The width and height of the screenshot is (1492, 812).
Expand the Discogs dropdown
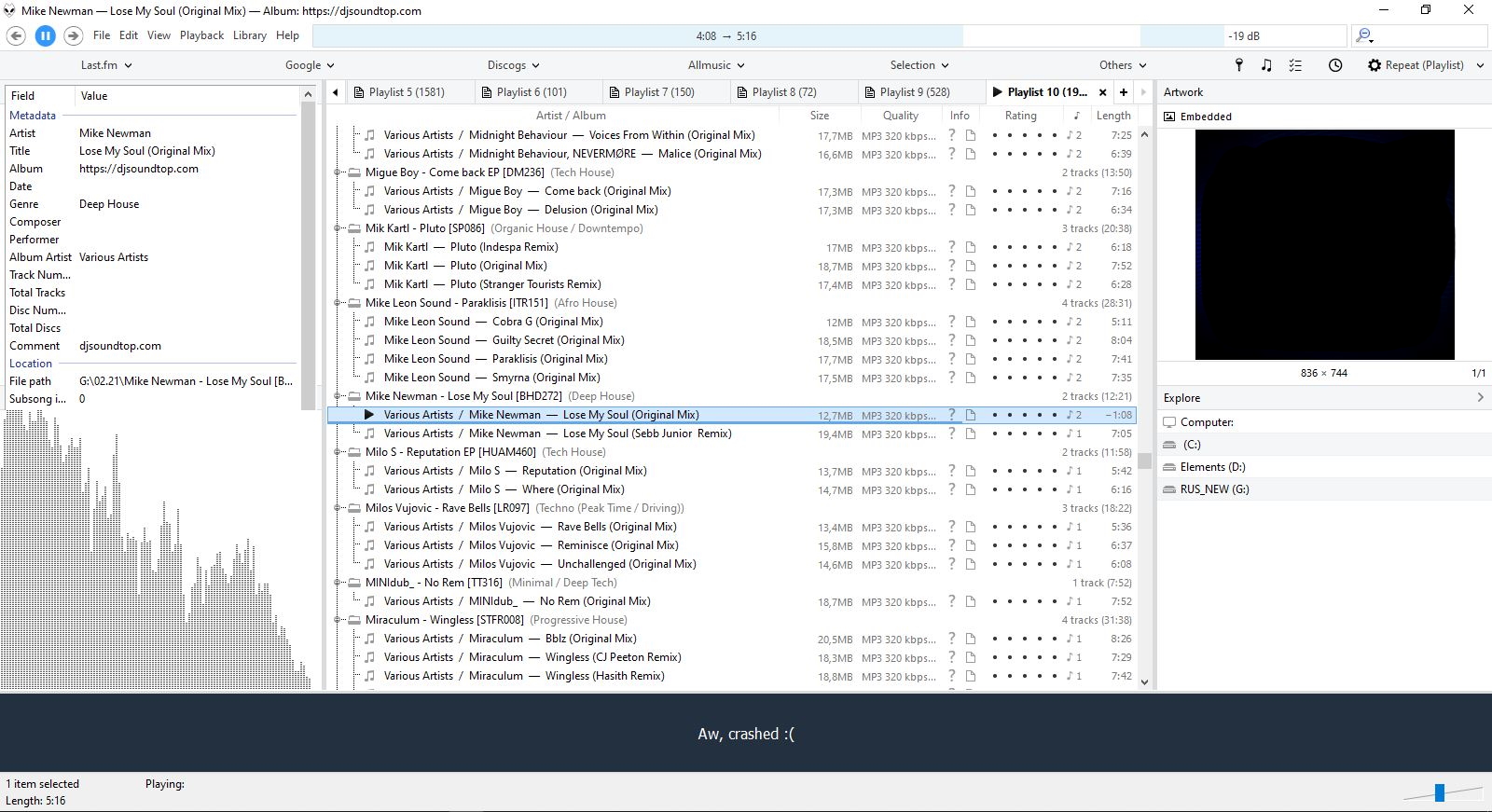point(513,65)
